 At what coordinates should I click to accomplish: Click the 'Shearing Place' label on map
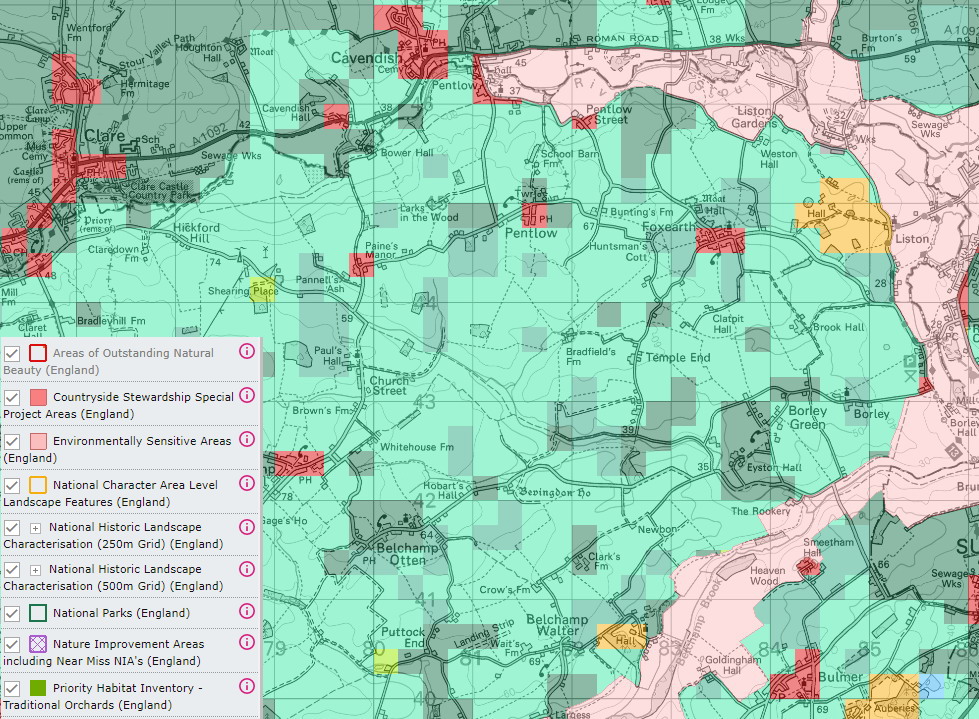(x=243, y=291)
